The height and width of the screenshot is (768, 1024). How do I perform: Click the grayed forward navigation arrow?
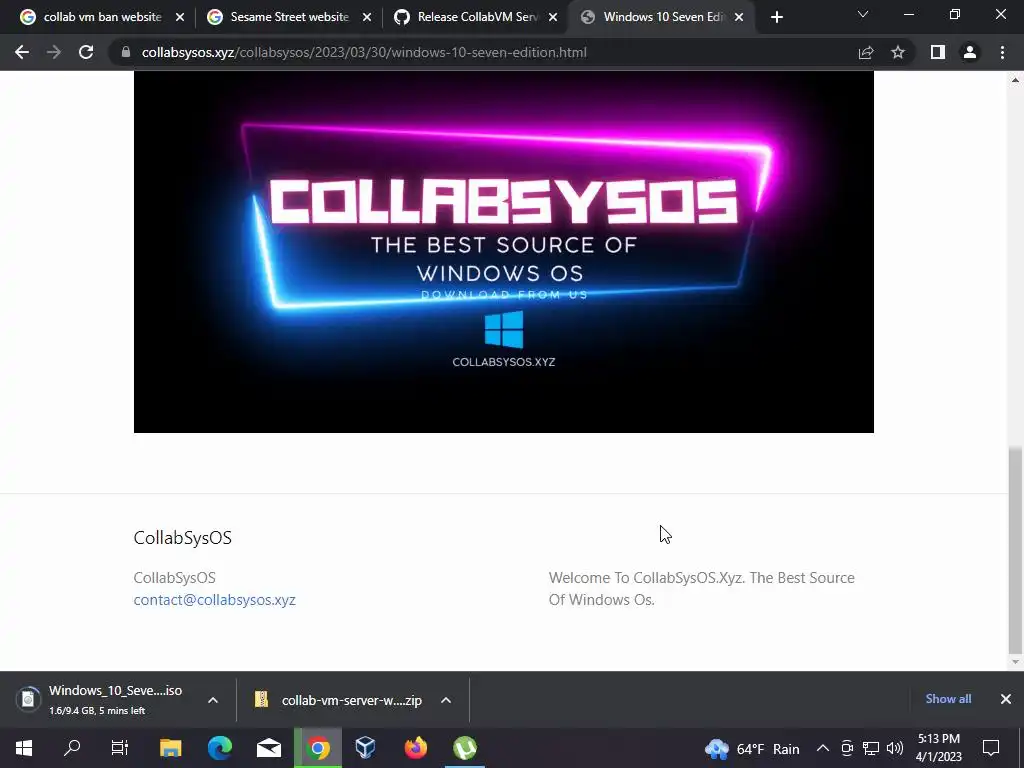(x=54, y=52)
